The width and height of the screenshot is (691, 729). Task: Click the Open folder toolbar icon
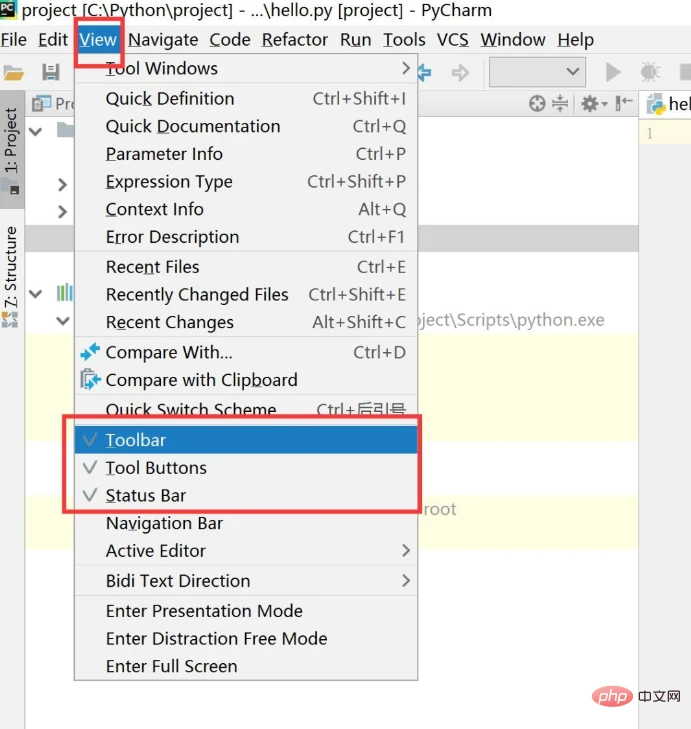[x=13, y=73]
